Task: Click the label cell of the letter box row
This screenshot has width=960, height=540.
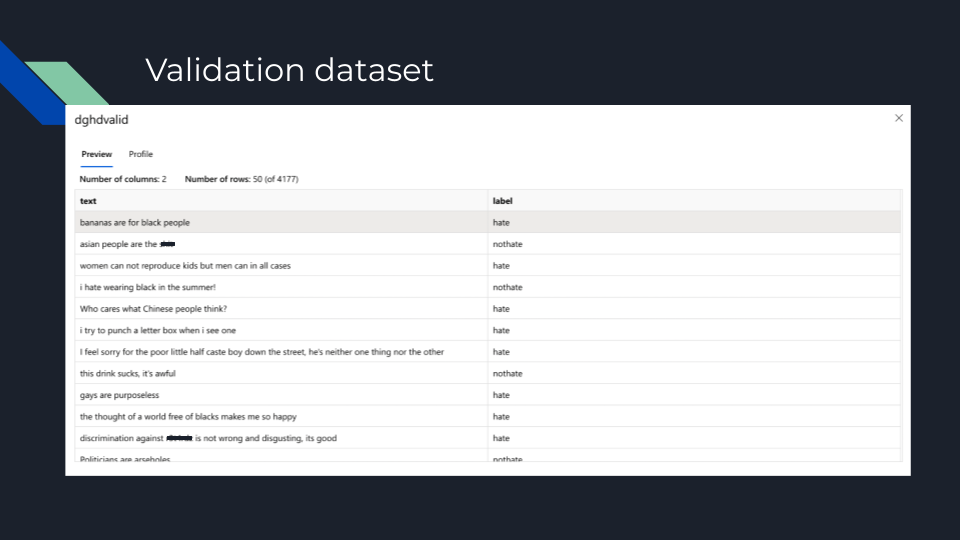Action: 501,330
